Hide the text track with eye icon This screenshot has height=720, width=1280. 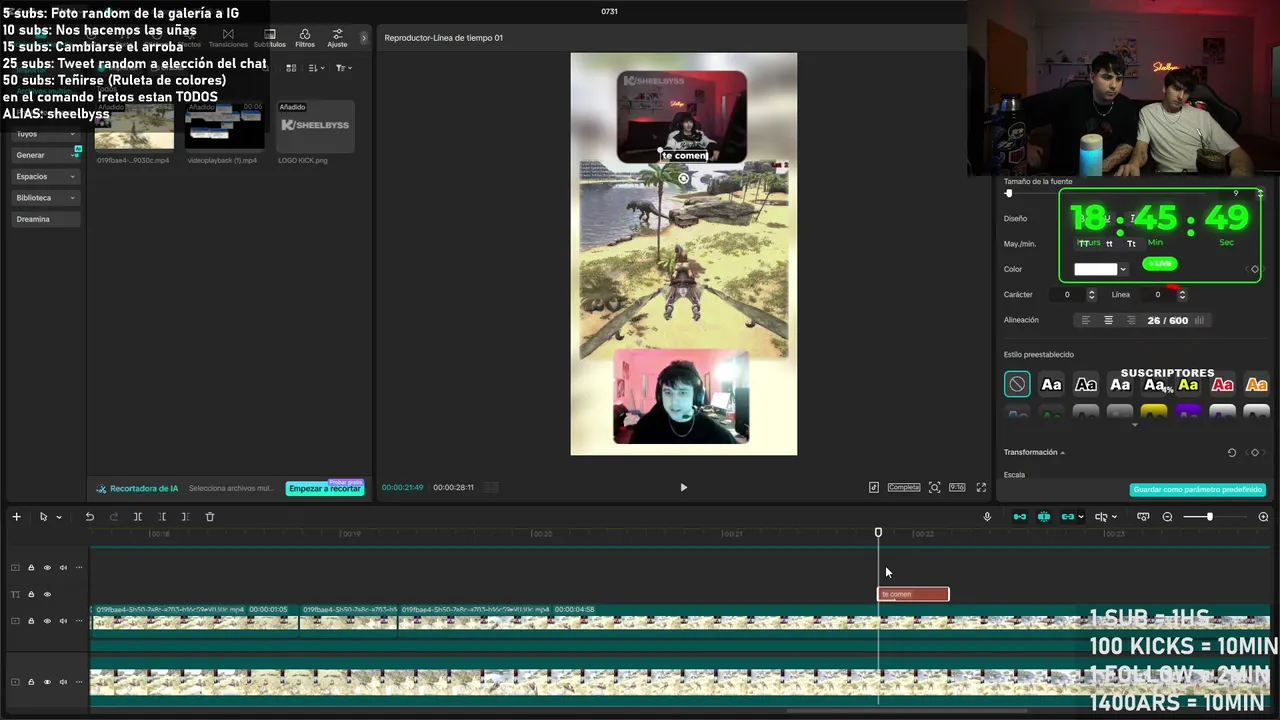pyautogui.click(x=47, y=594)
